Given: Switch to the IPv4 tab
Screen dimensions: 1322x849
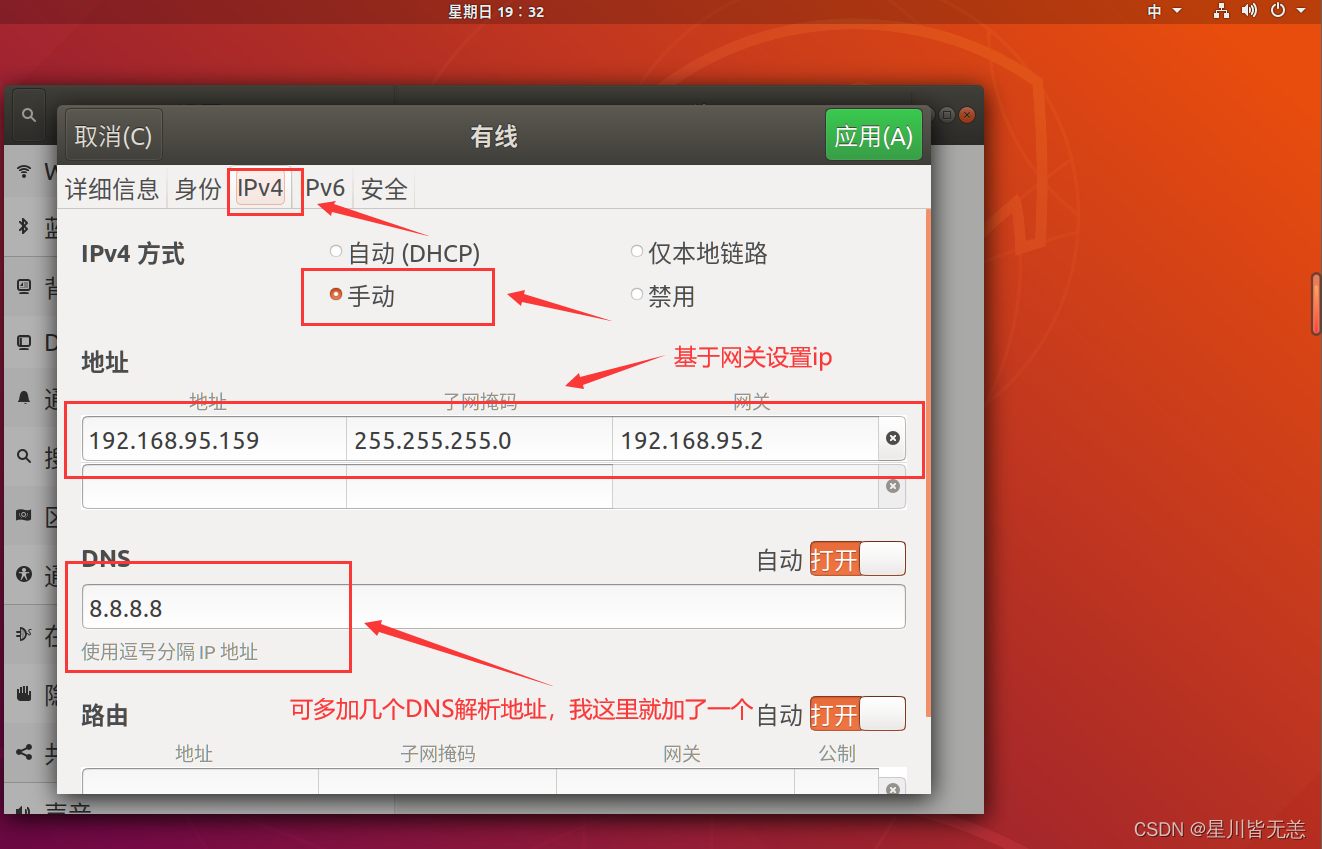Looking at the screenshot, I should [x=260, y=188].
